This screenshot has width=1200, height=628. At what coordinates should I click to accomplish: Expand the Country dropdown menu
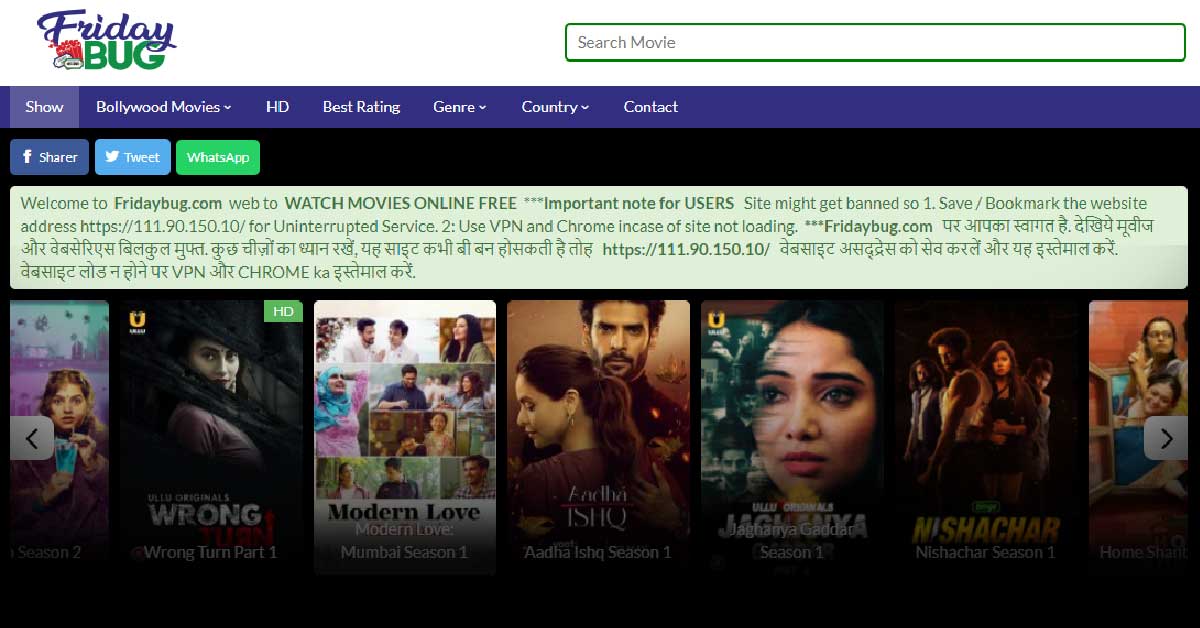click(x=555, y=107)
